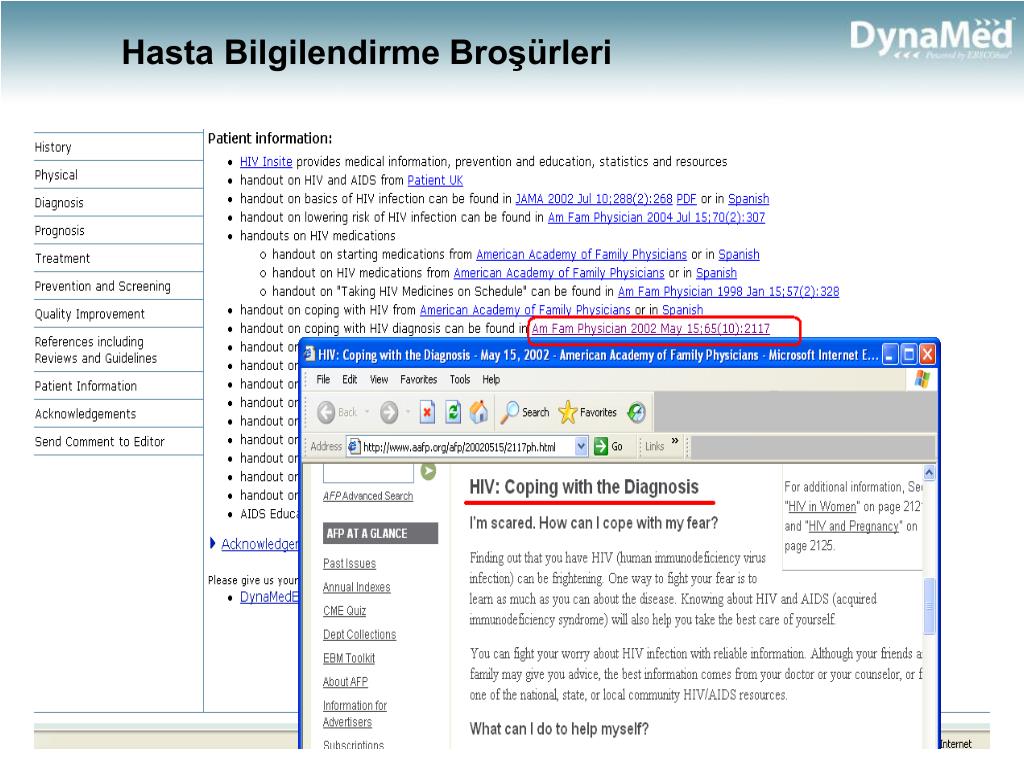This screenshot has height=768, width=1024.
Task: Click the page icon in the address bar
Action: pos(354,447)
